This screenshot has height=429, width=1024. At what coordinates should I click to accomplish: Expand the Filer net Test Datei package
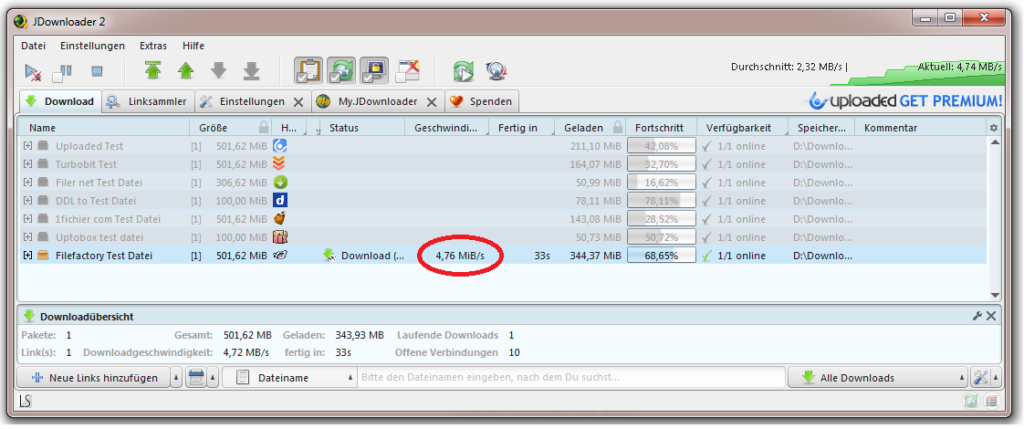coord(27,182)
